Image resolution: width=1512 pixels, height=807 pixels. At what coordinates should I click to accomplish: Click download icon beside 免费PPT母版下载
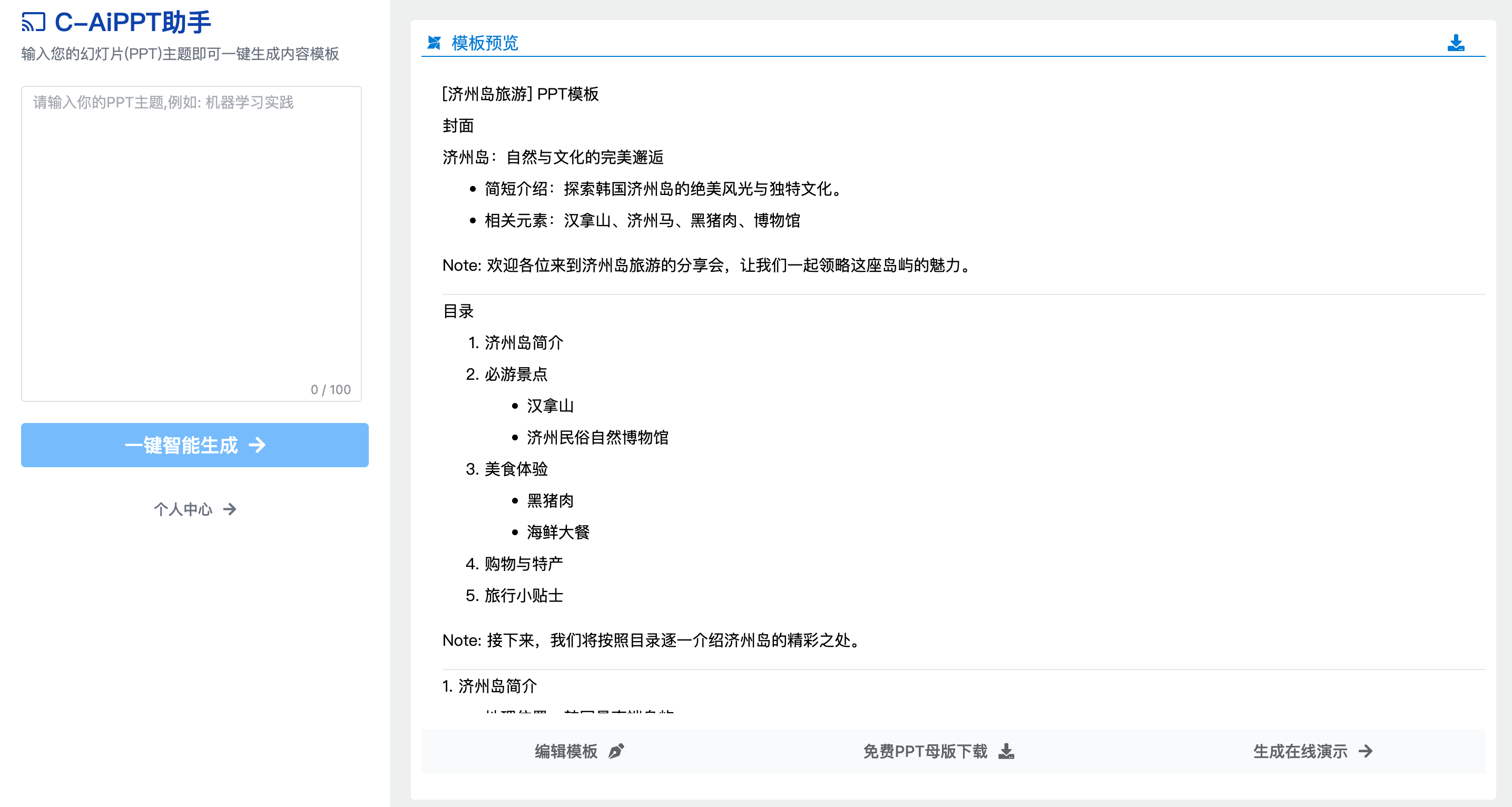1007,751
